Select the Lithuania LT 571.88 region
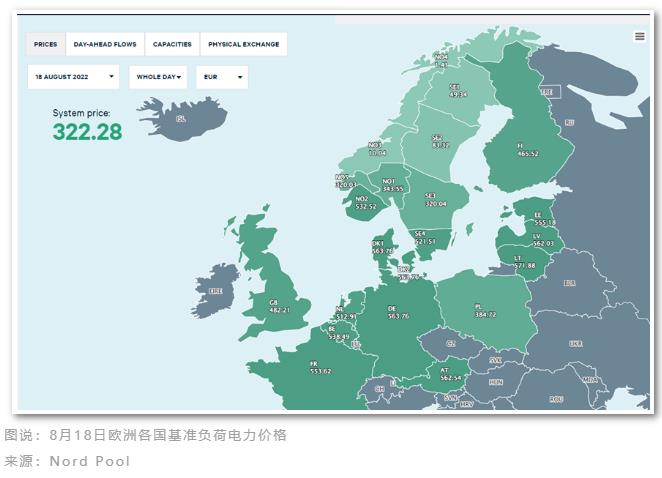662x478 pixels. (x=524, y=261)
